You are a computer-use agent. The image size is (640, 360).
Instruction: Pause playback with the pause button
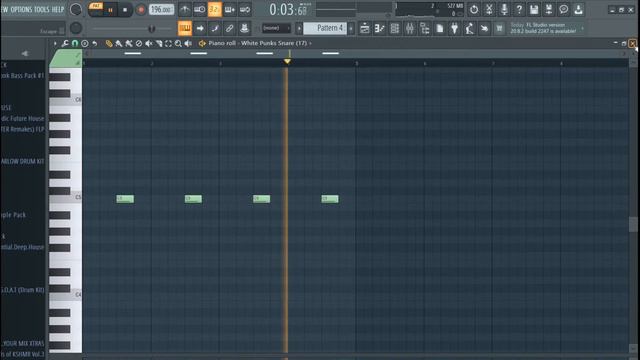point(110,10)
